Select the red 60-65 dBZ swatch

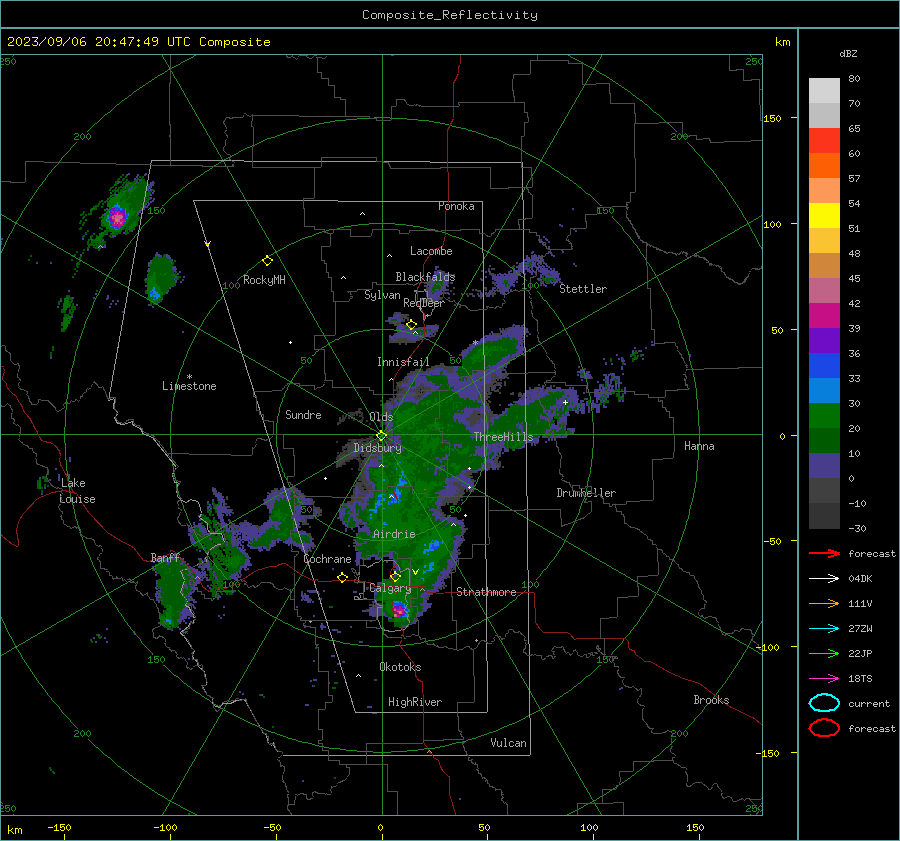[824, 141]
